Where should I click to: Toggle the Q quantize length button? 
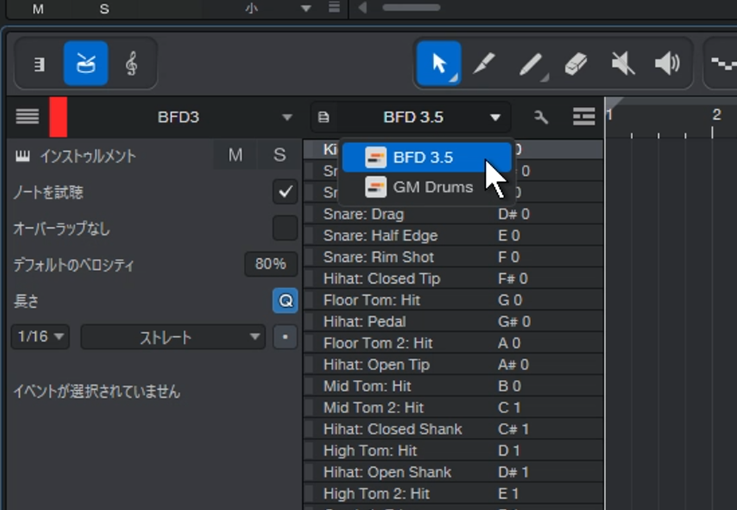click(285, 300)
